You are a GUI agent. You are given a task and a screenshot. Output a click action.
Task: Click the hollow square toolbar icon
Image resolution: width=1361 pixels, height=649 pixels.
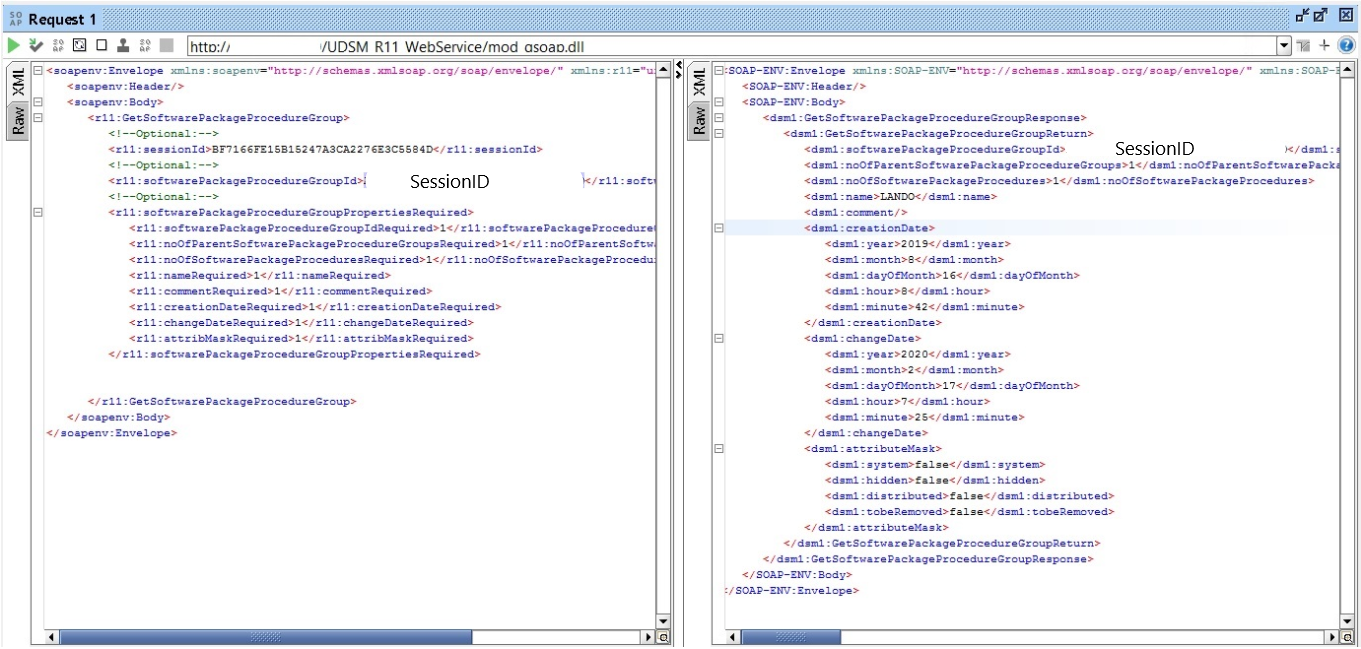pyautogui.click(x=101, y=46)
